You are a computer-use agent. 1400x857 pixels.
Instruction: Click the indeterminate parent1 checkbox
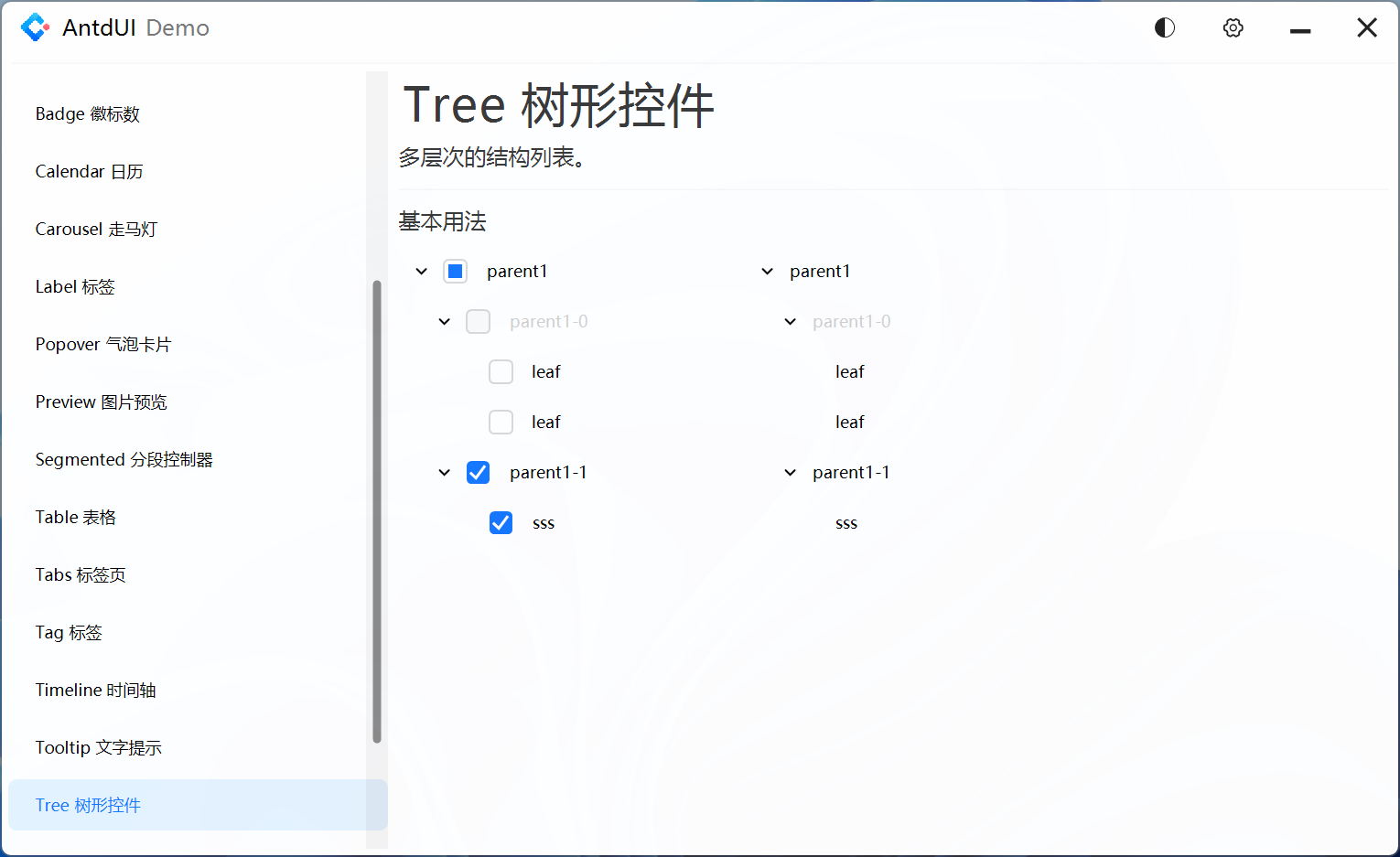tap(455, 271)
